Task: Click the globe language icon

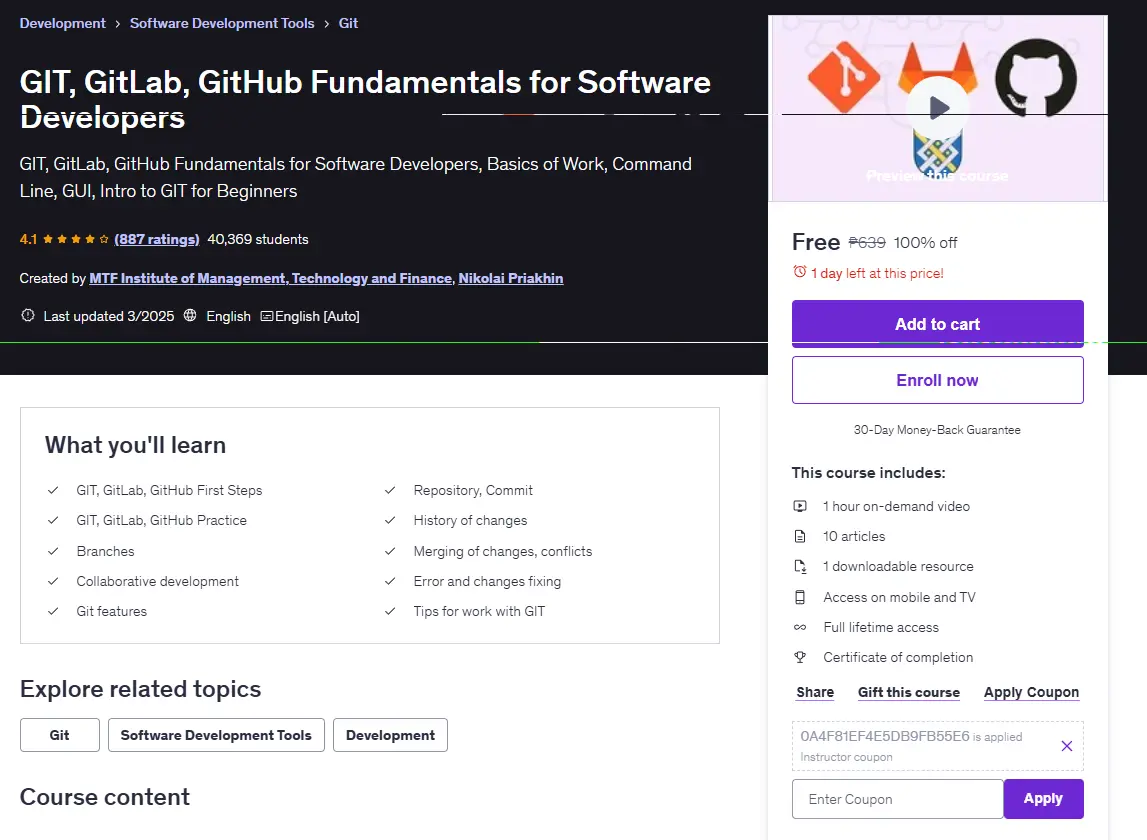Action: [x=190, y=315]
